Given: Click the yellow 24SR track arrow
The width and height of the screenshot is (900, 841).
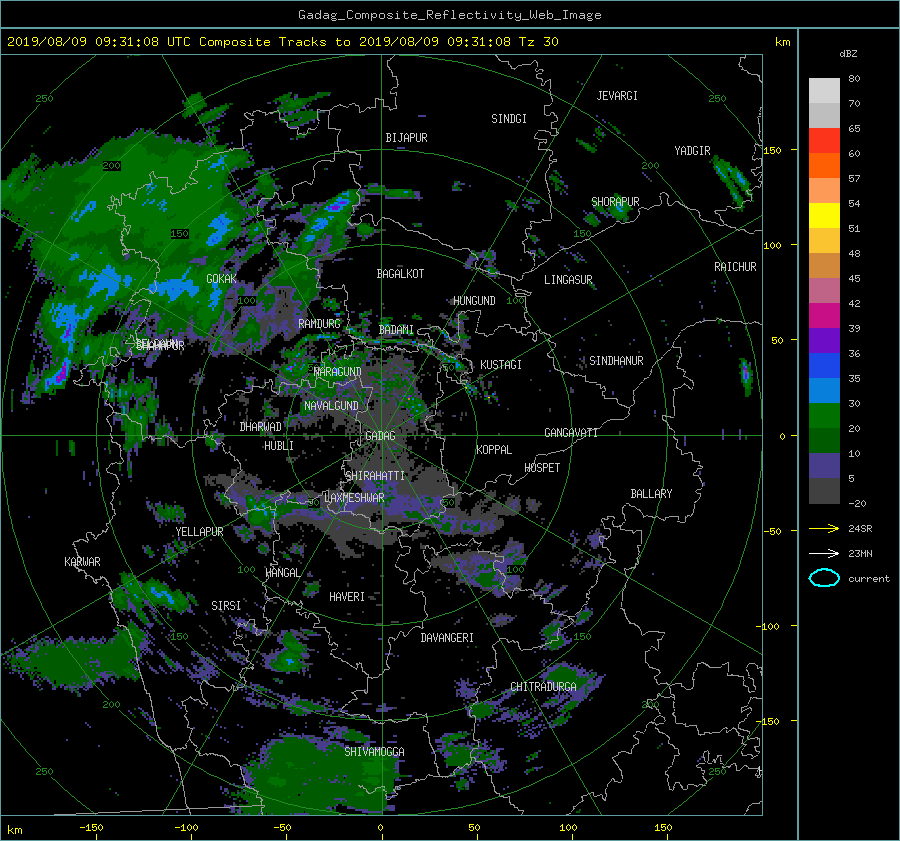Looking at the screenshot, I should point(824,528).
